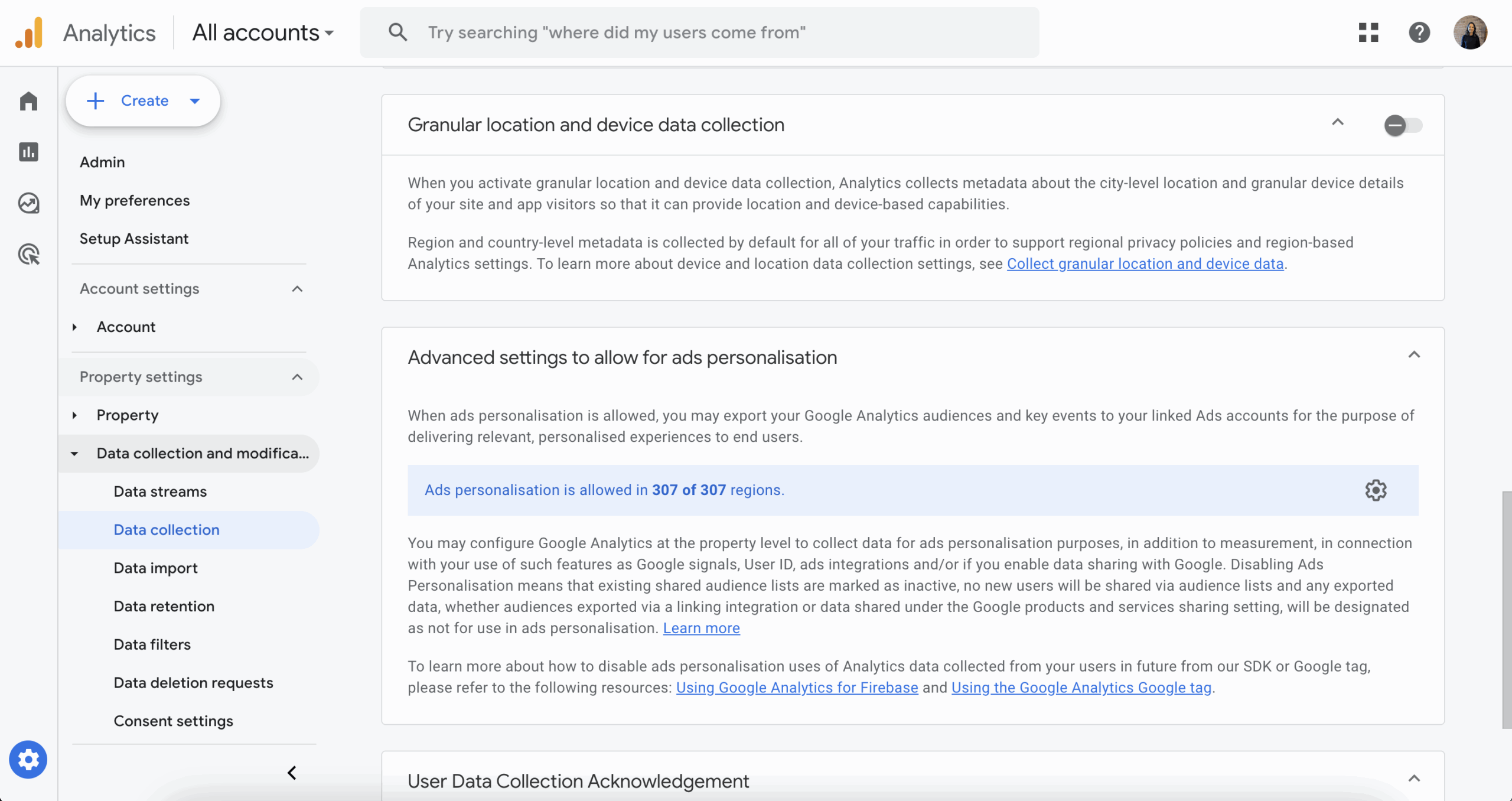Select Data collection menu item
The height and width of the screenshot is (801, 1512).
[x=189, y=530]
